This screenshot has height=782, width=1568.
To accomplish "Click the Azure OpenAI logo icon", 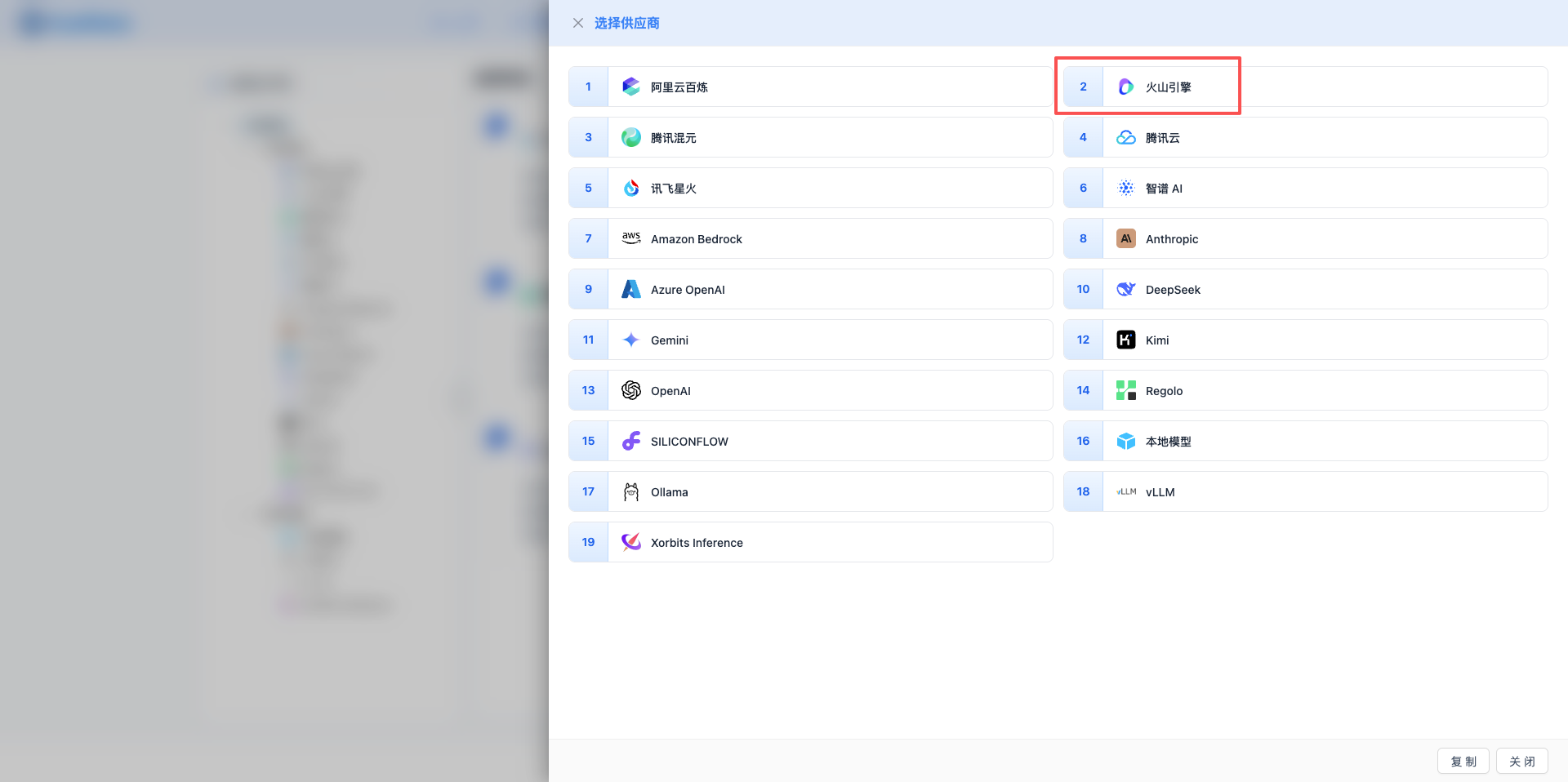I will (x=630, y=289).
